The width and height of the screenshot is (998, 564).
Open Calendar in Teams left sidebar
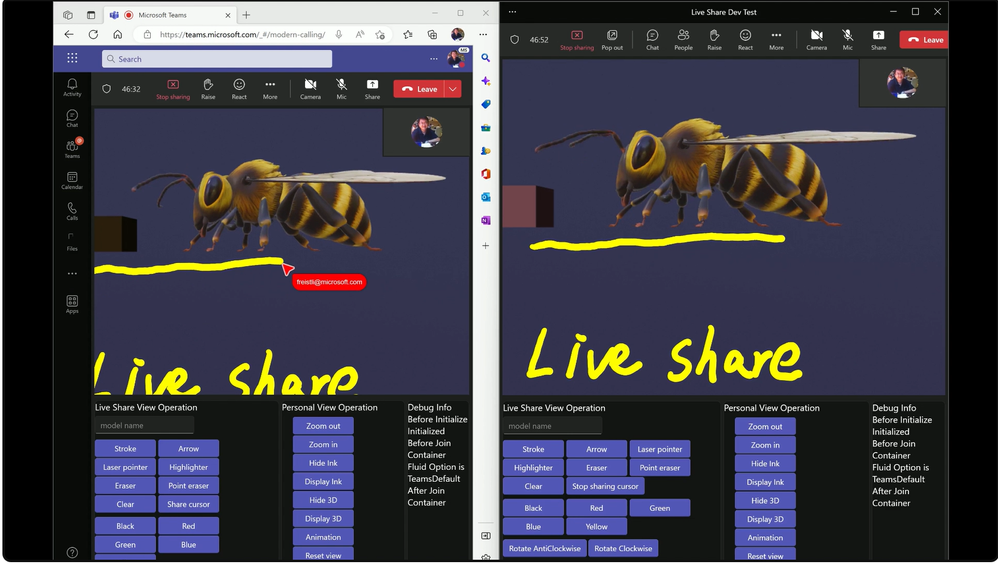click(72, 180)
